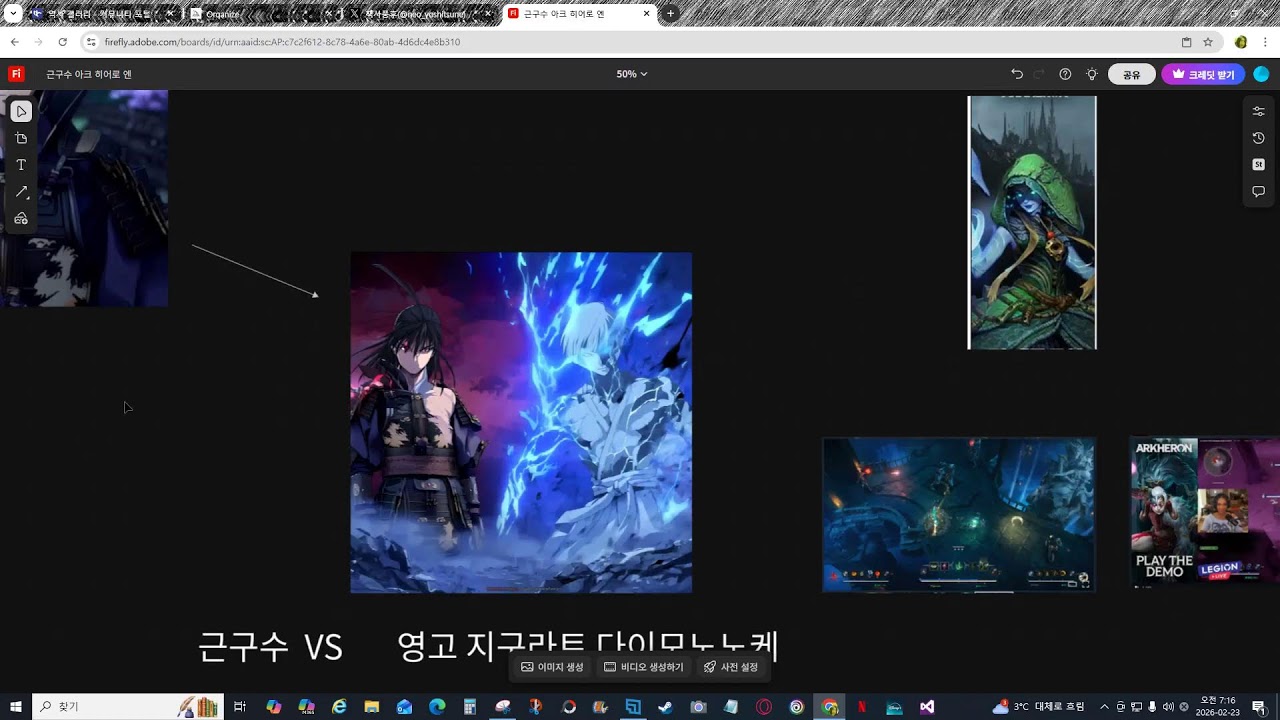Open the settings sliders panel icon

(x=1258, y=111)
